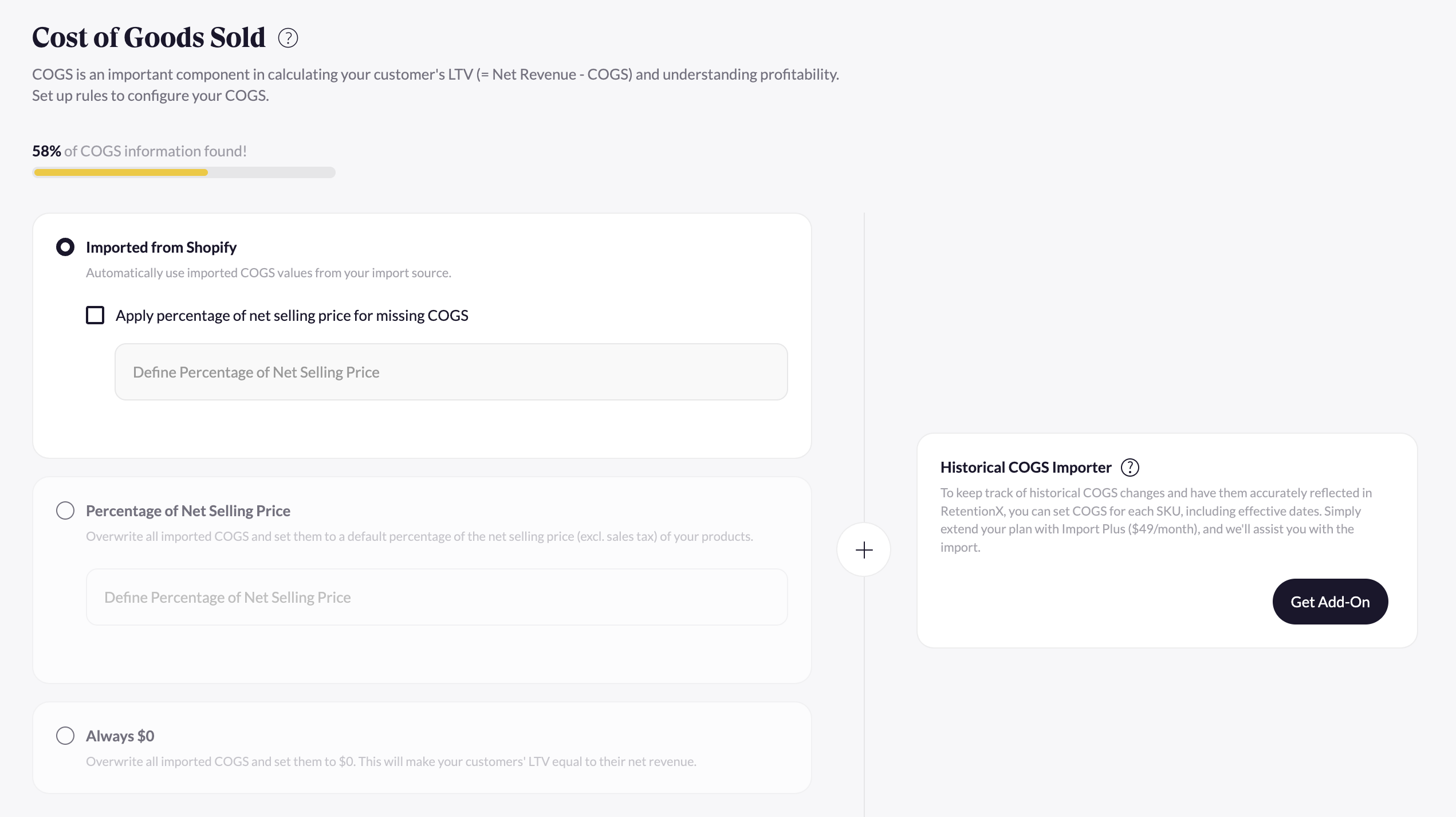1456x817 pixels.
Task: Click the COGS introduction paragraph
Action: (435, 84)
